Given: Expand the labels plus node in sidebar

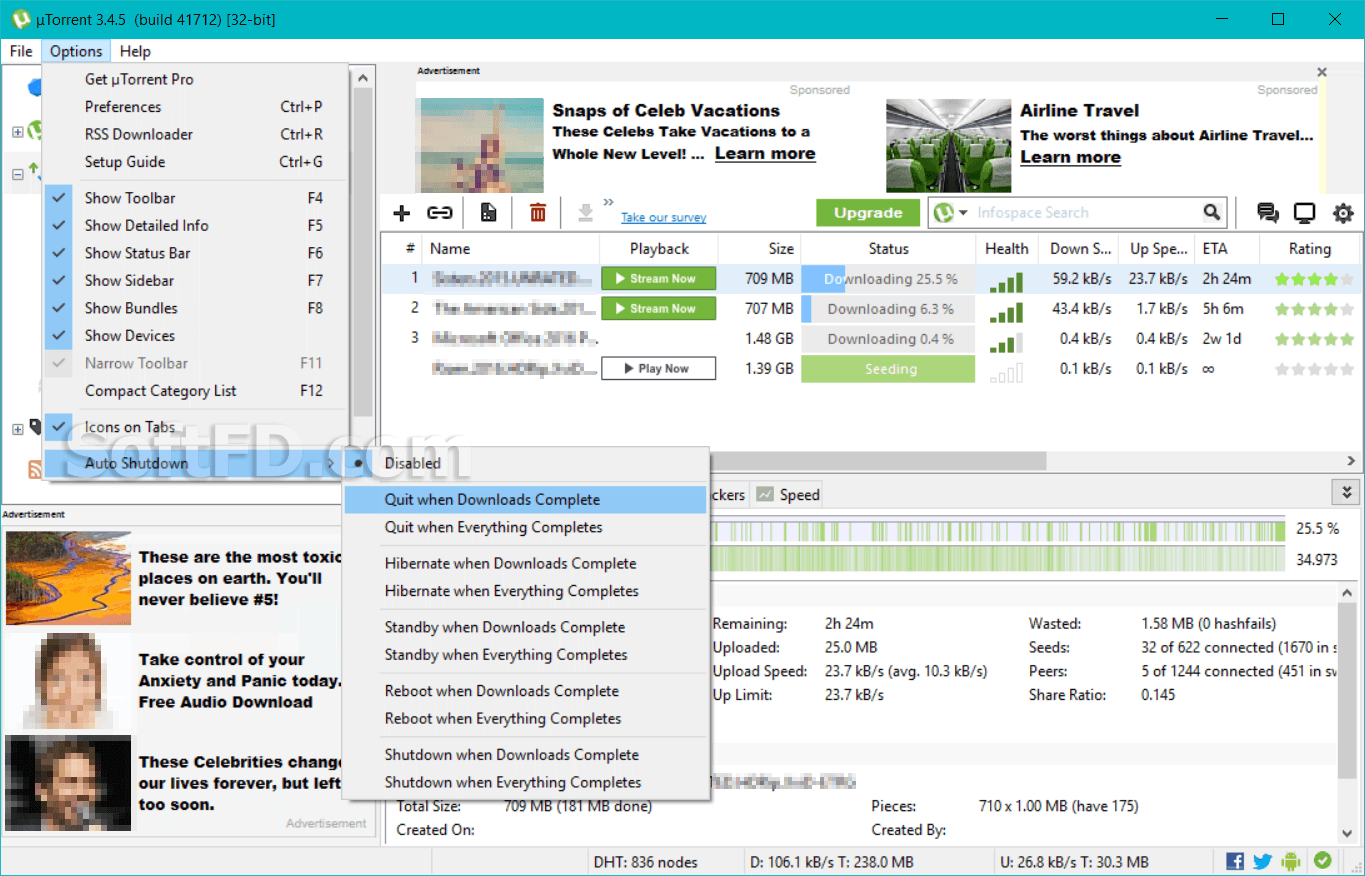Looking at the screenshot, I should pos(17,429).
